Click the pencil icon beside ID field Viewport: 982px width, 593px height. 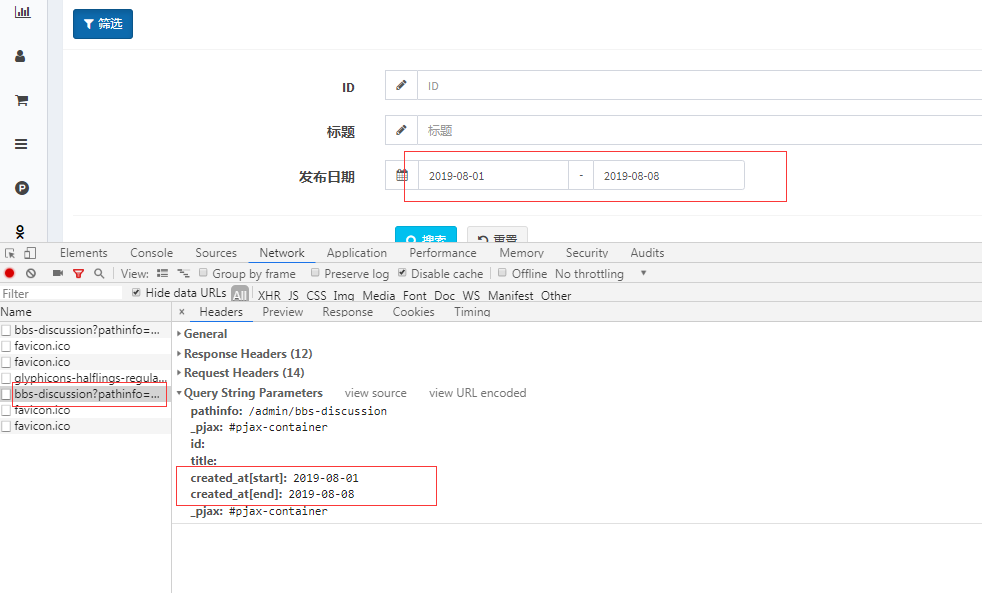click(x=401, y=85)
